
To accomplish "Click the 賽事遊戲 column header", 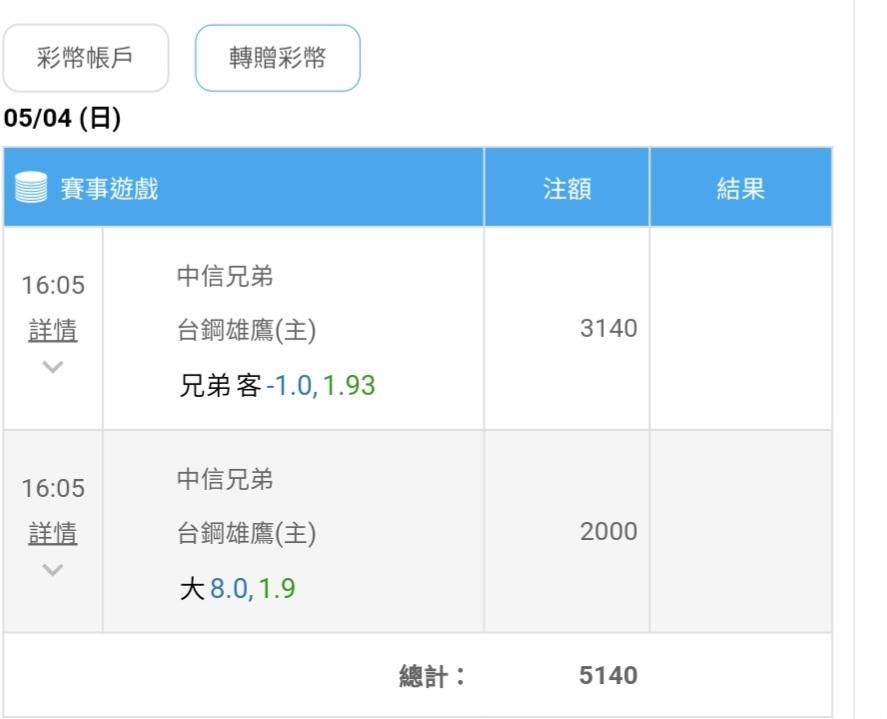I will pyautogui.click(x=110, y=188).
